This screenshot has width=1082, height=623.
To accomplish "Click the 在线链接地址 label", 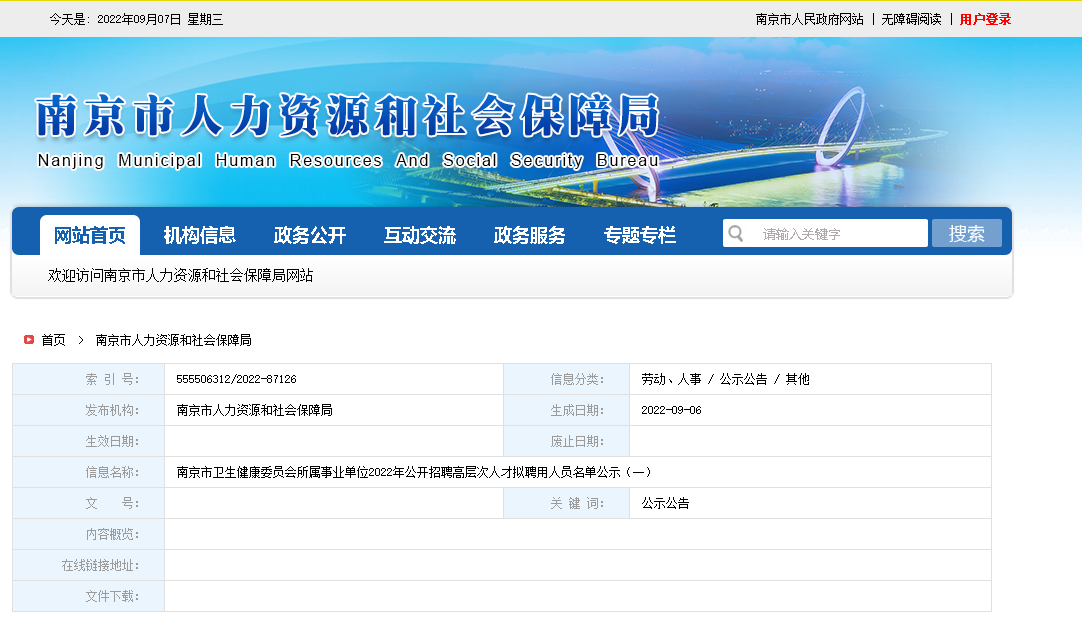I will [100, 566].
